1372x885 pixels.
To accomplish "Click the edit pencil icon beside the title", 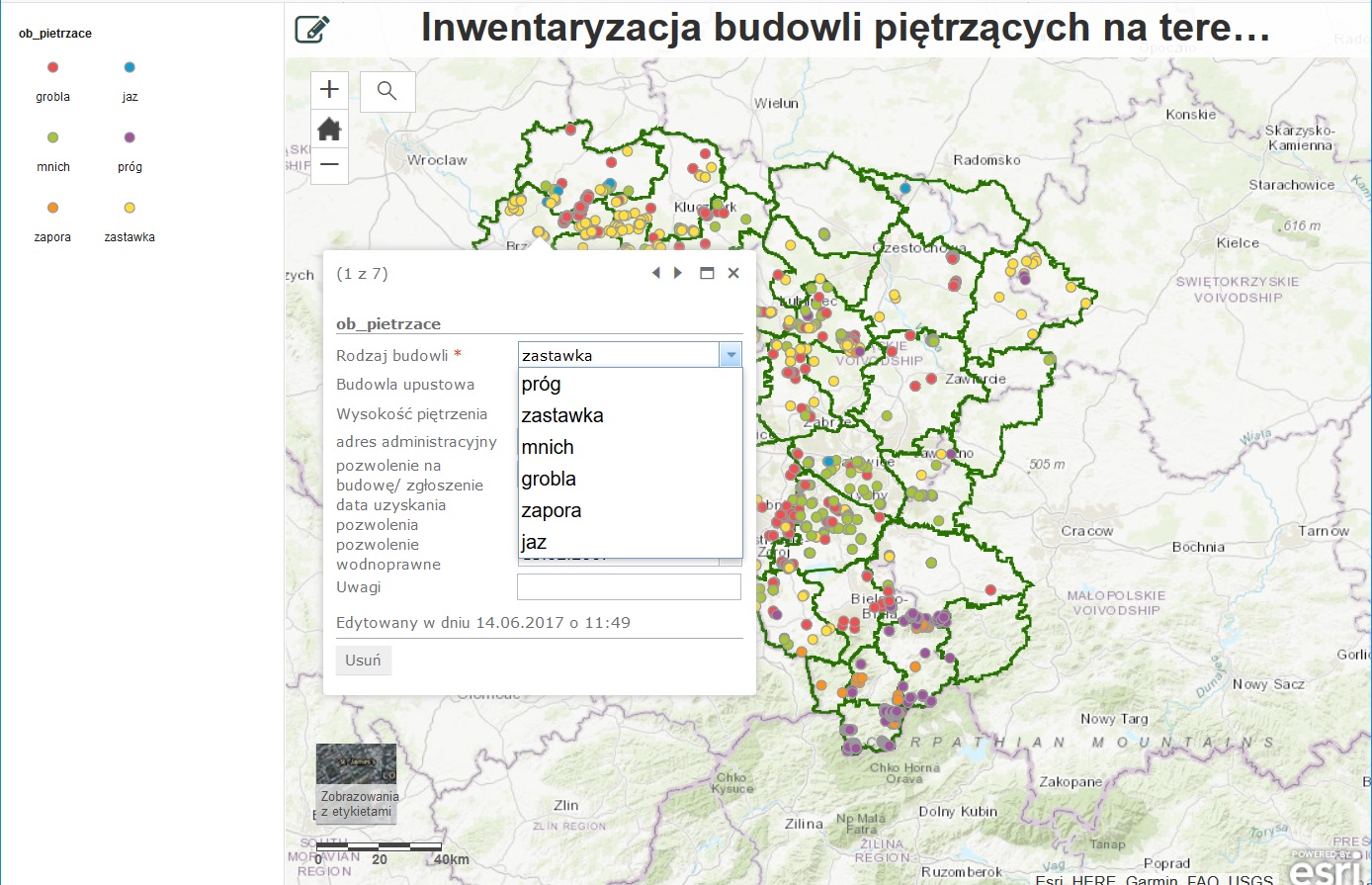I will click(x=312, y=29).
